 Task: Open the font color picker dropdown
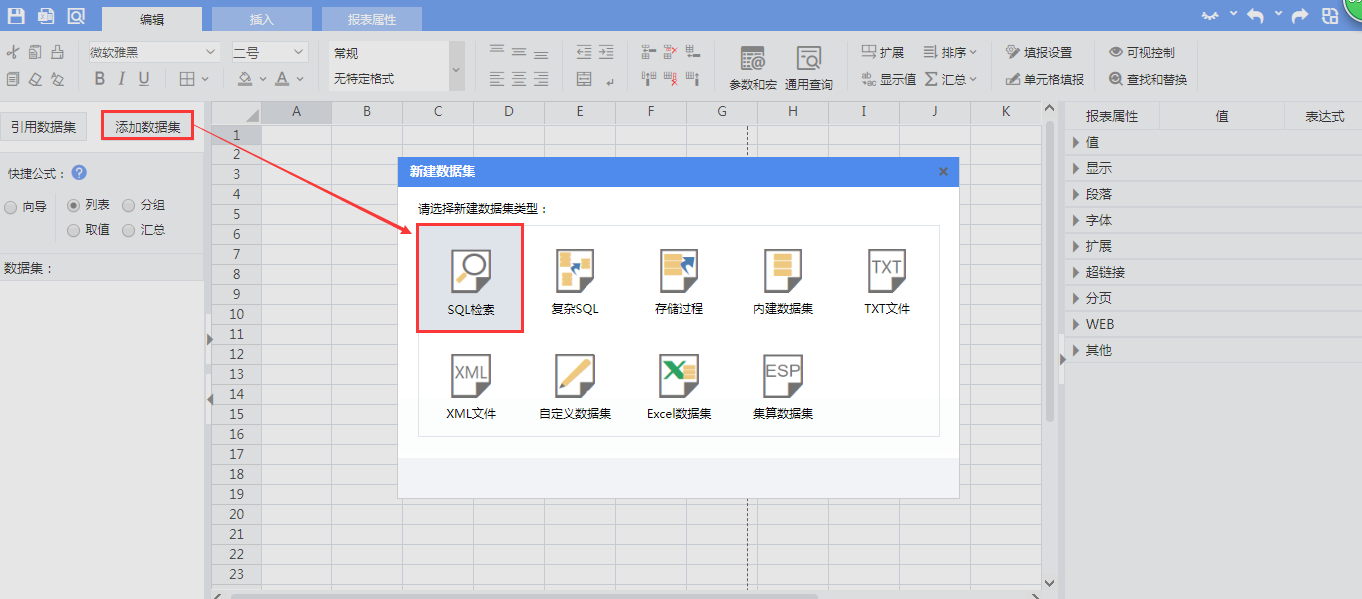coord(299,79)
